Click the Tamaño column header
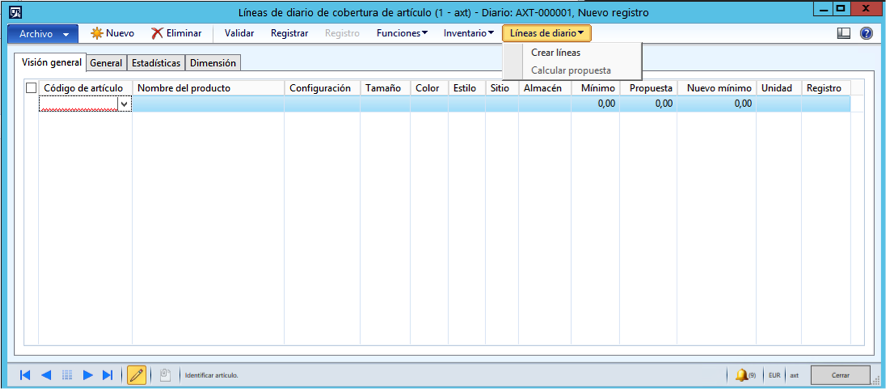This screenshot has width=886, height=389. coord(385,88)
